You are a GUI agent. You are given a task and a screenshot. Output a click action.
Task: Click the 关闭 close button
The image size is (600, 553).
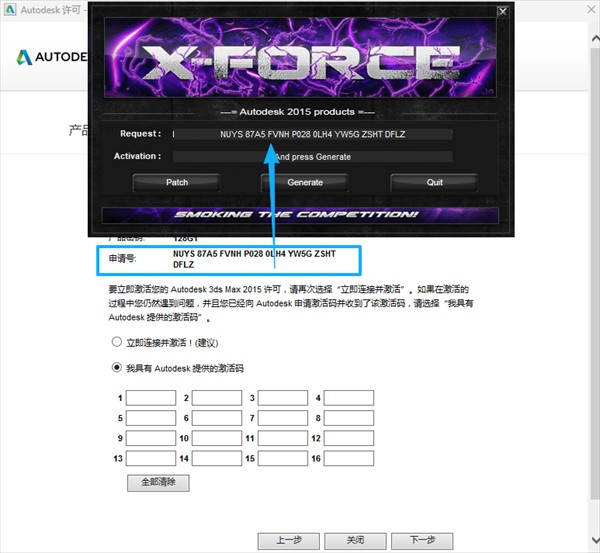(x=354, y=540)
